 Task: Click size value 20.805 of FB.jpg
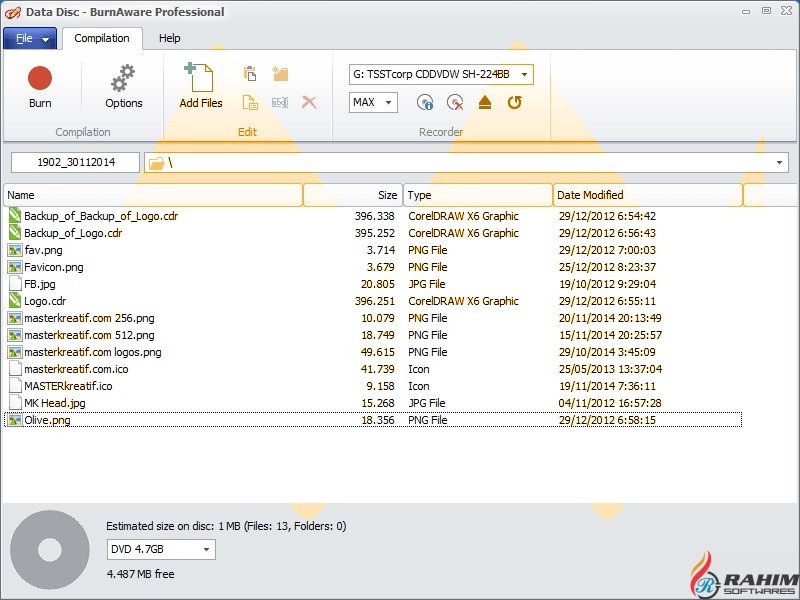point(378,284)
